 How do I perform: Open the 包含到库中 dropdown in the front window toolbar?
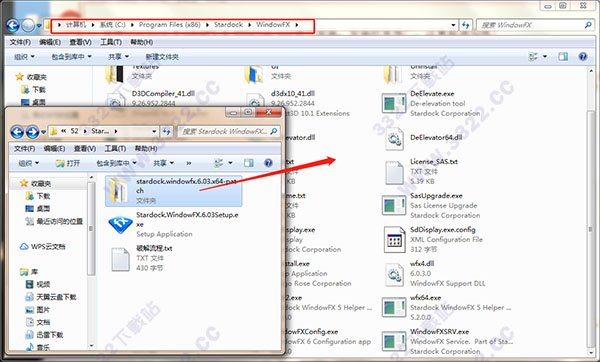(x=116, y=163)
